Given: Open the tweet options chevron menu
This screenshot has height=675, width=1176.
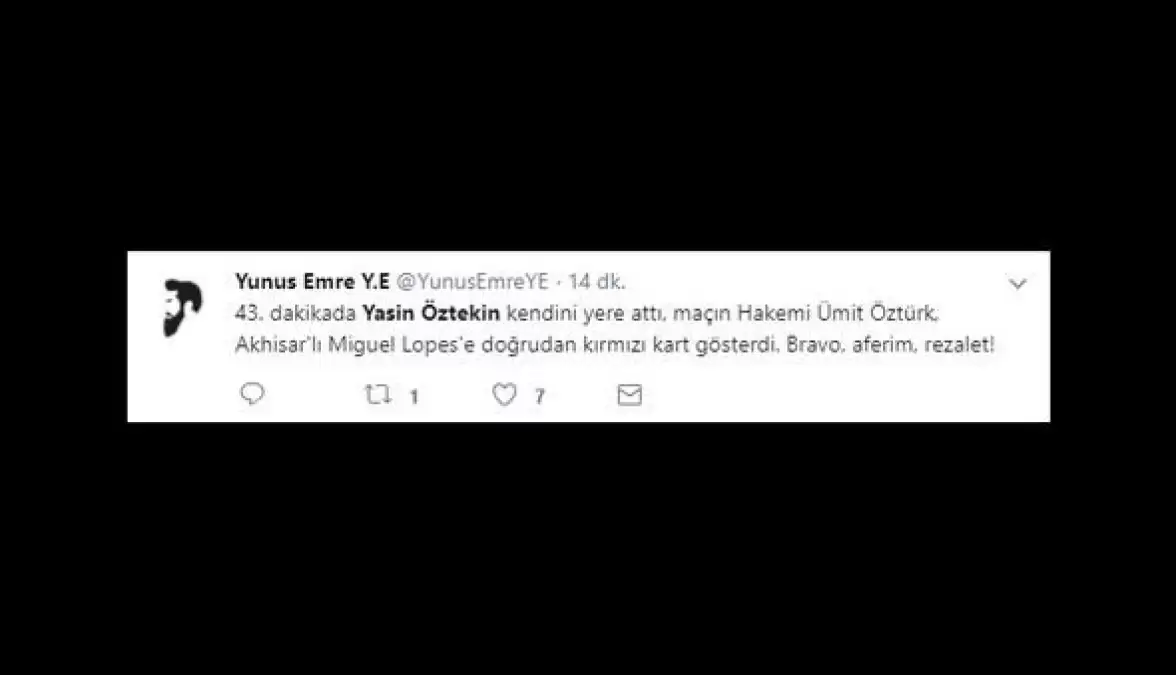Looking at the screenshot, I should (1017, 284).
